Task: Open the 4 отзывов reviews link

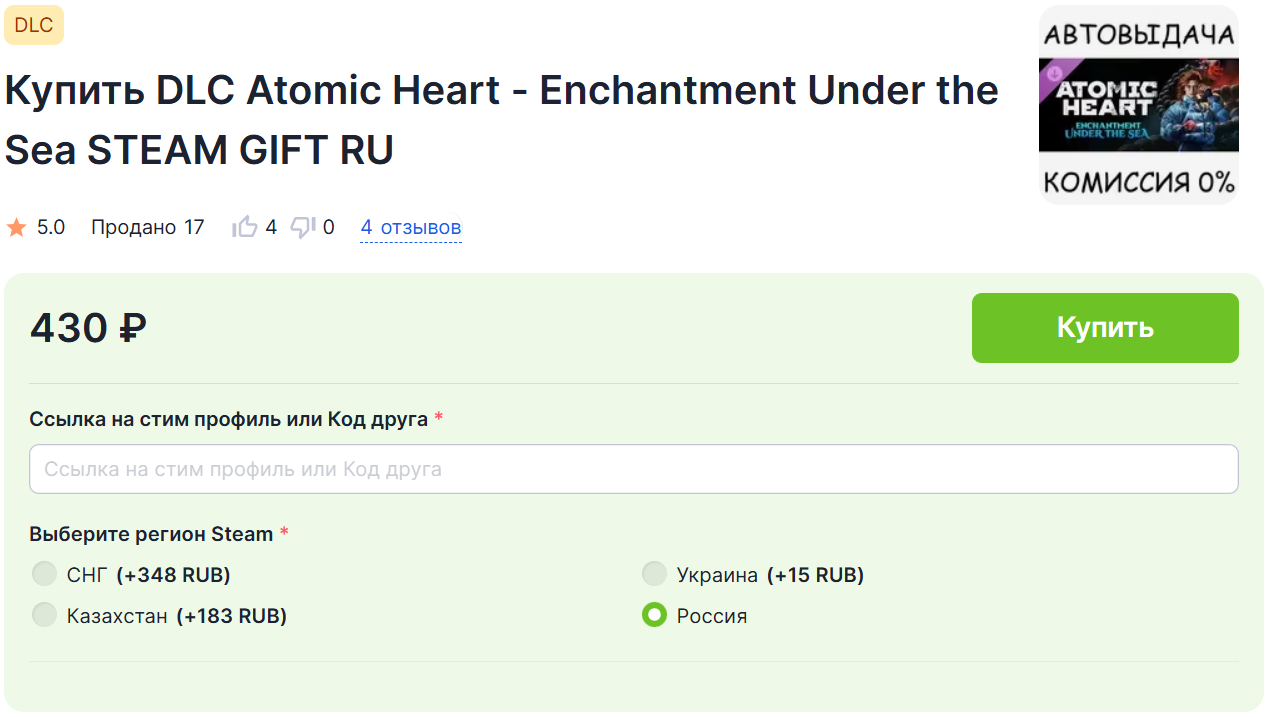Action: click(x=411, y=228)
